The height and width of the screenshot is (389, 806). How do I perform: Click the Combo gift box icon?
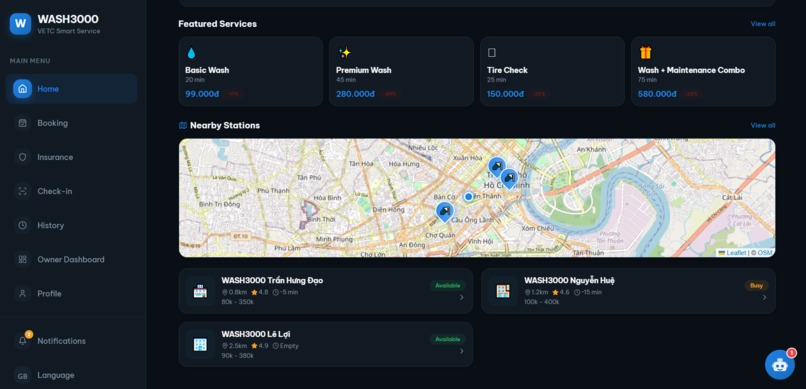[645, 52]
